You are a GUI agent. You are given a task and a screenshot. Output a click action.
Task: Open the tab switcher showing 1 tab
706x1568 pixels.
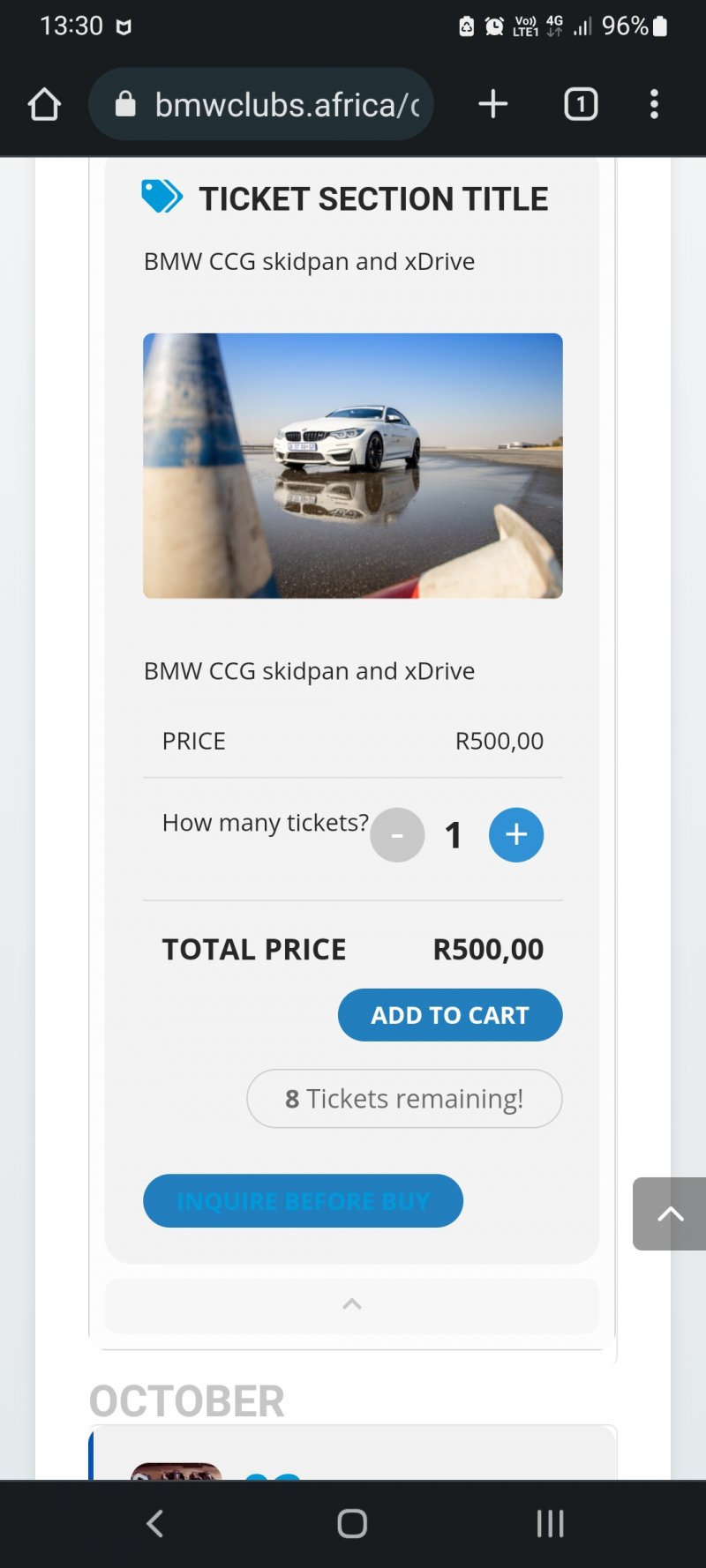(581, 104)
